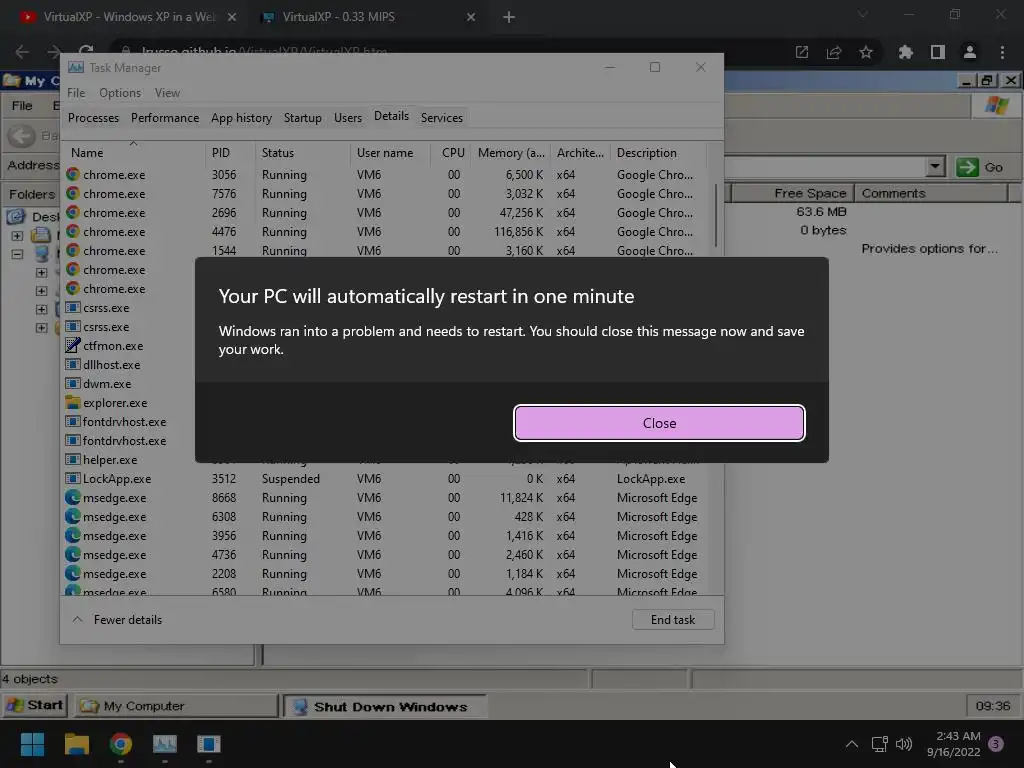Select msedge.exe row PID 3956
The height and width of the screenshot is (768, 1024).
[385, 536]
